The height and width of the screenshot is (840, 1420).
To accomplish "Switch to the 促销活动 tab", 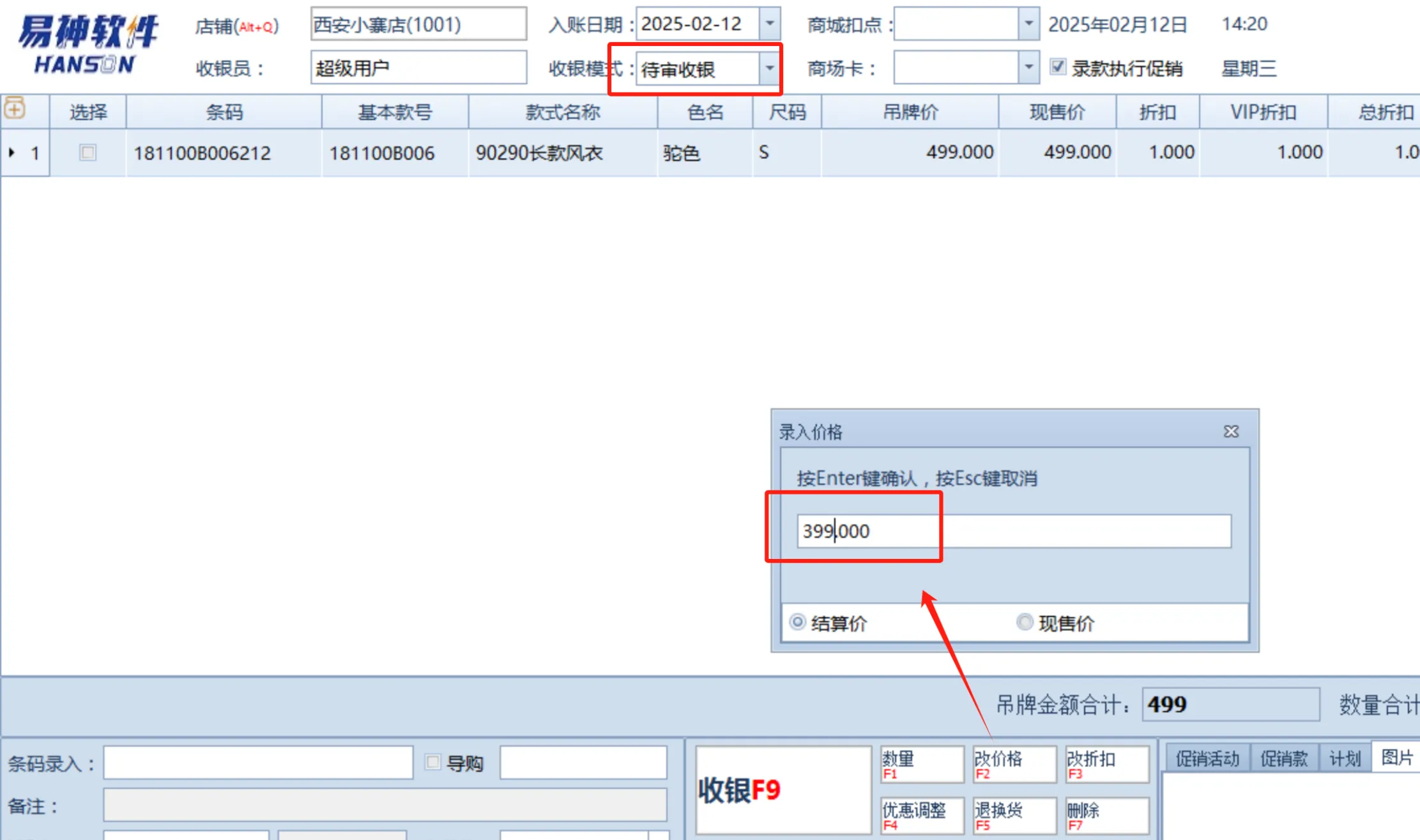I will point(1207,759).
